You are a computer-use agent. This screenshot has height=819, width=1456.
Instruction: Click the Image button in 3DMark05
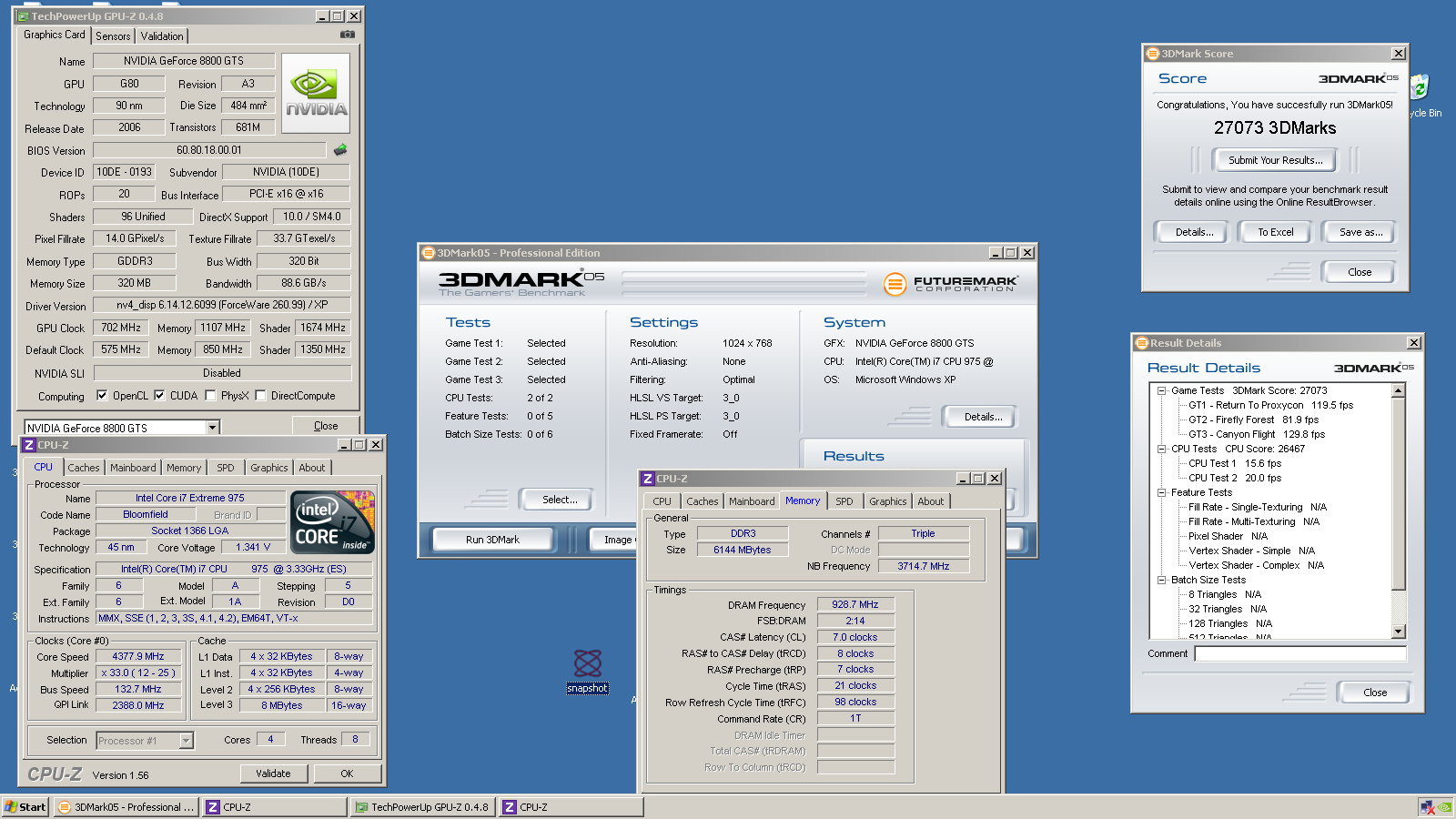(x=615, y=540)
